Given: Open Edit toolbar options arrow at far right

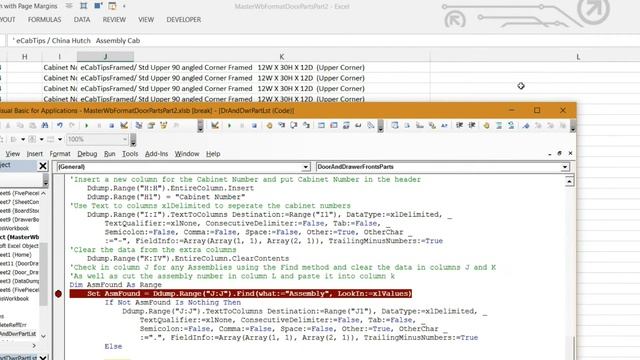Looking at the screenshot, I should (573, 126).
